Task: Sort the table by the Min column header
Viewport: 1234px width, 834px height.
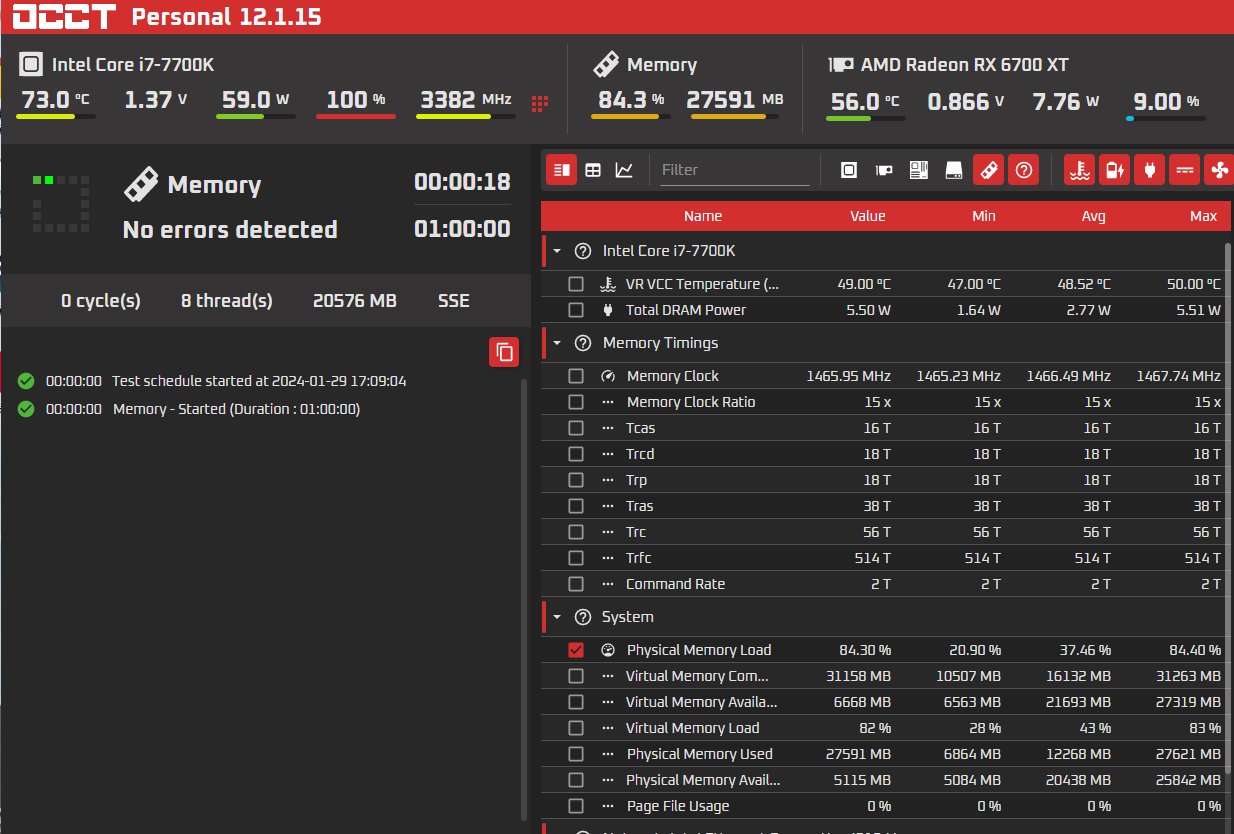Action: tap(983, 216)
